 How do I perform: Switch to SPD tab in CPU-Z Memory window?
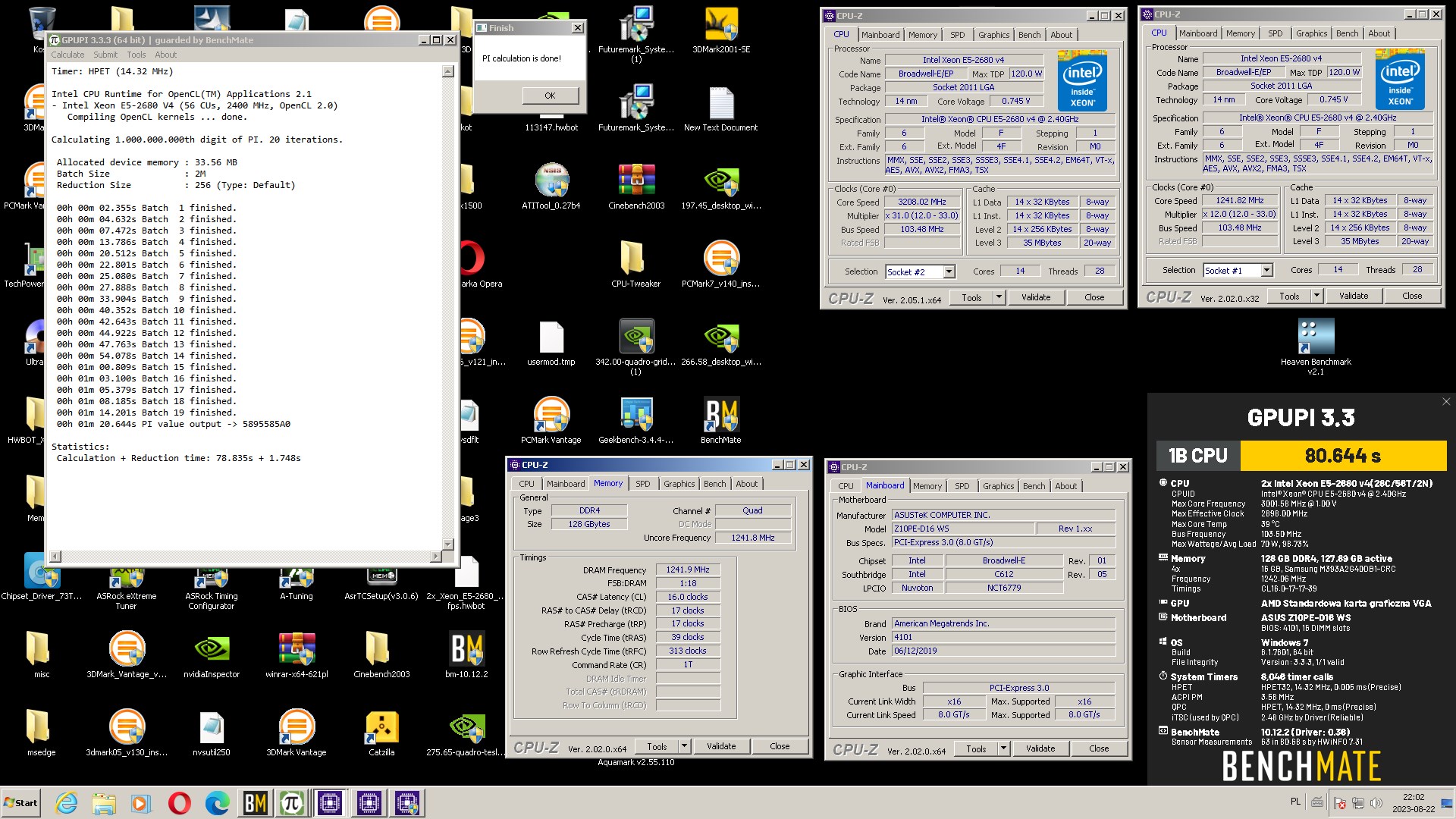coord(643,484)
